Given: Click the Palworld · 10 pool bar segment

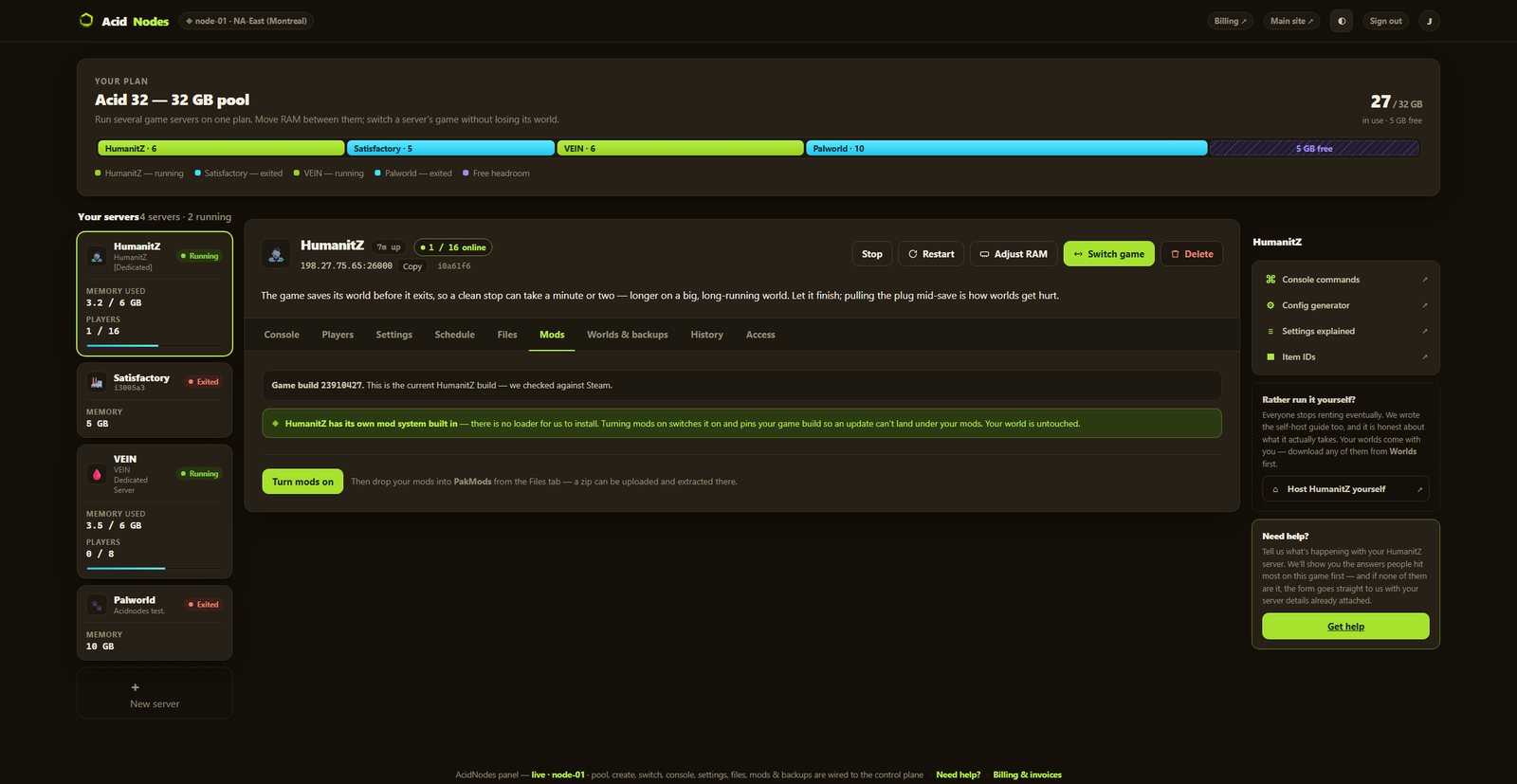Looking at the screenshot, I should coord(1007,148).
